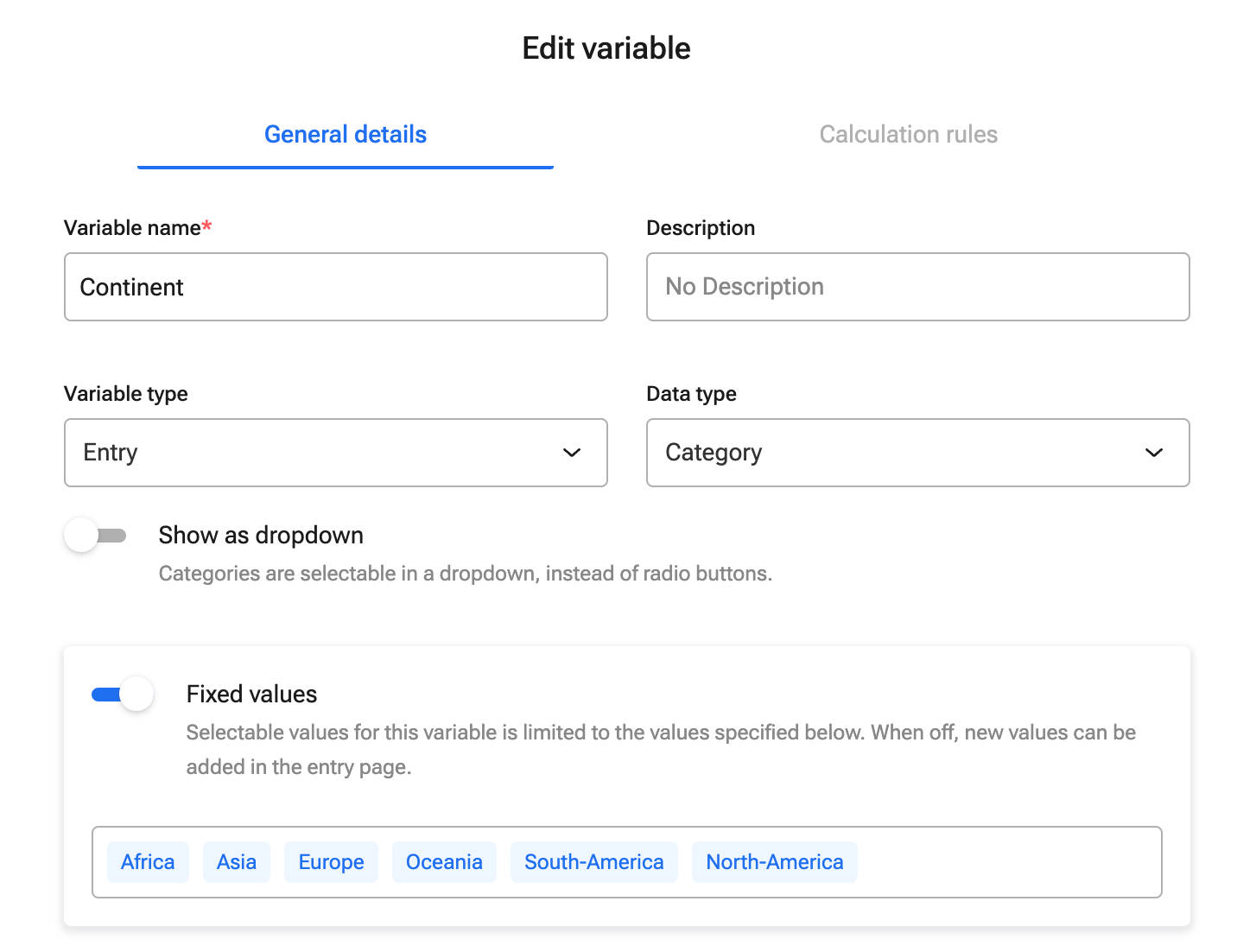Click the Show as dropdown label
This screenshot has height=952, width=1237.
tap(261, 536)
